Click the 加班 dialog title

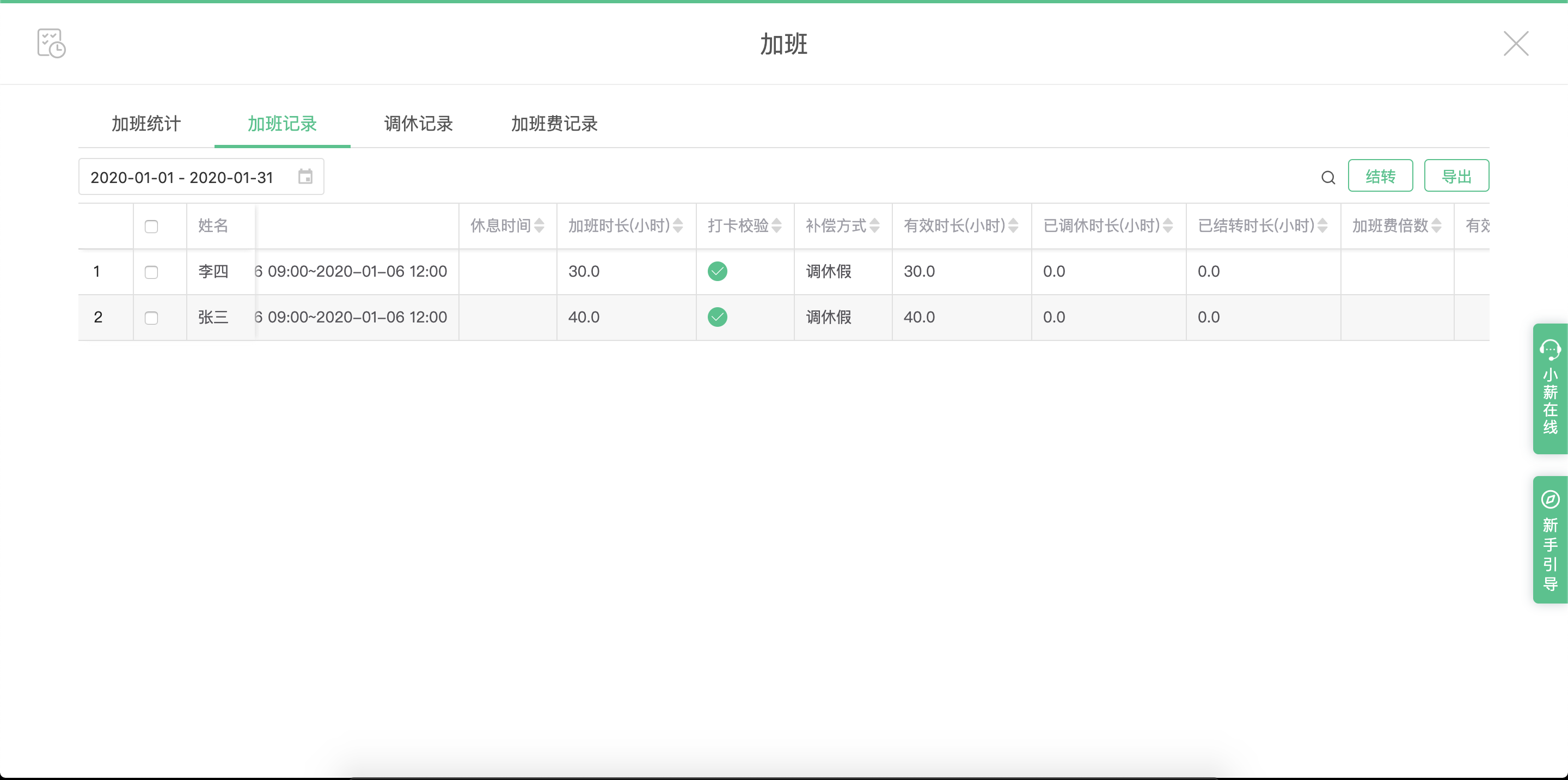pos(783,44)
